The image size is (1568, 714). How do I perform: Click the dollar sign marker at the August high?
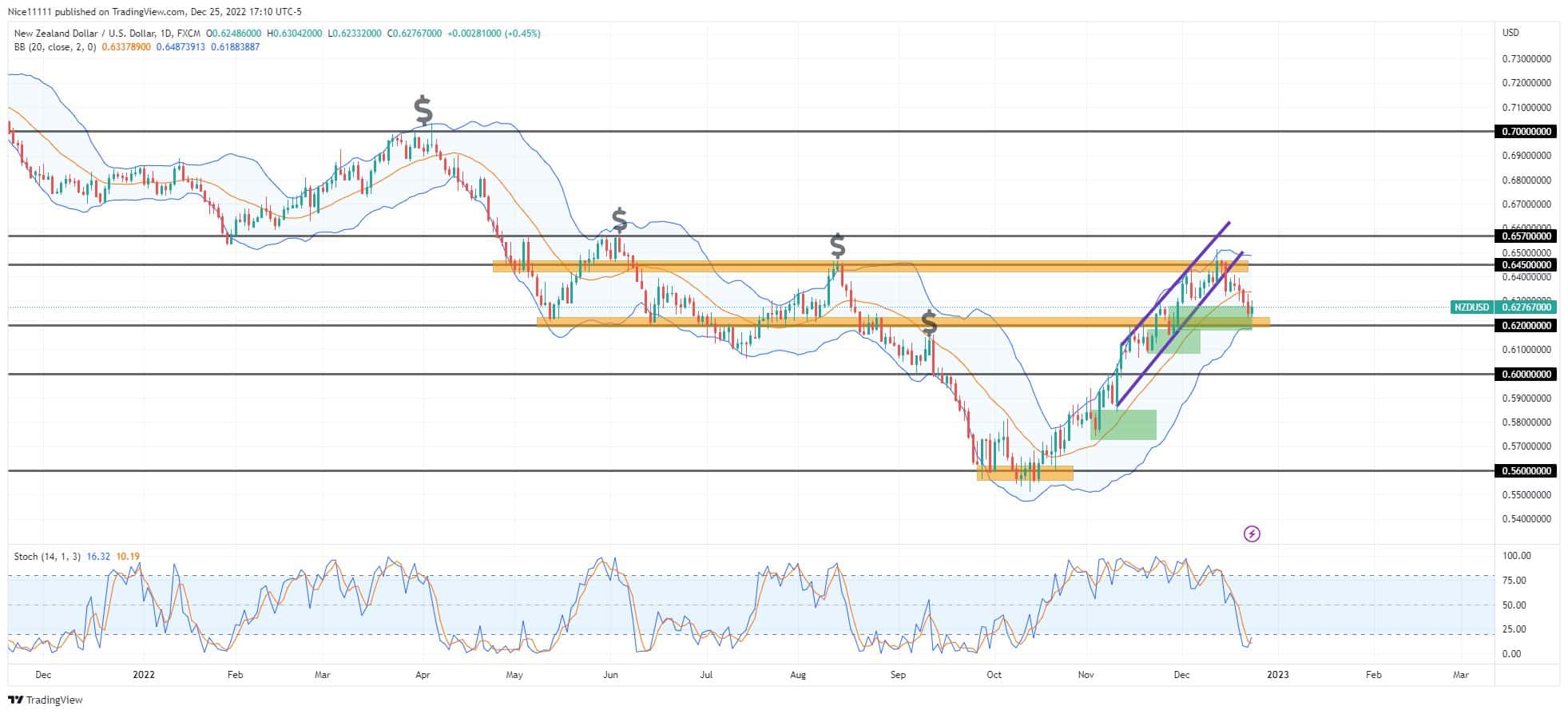click(x=837, y=244)
